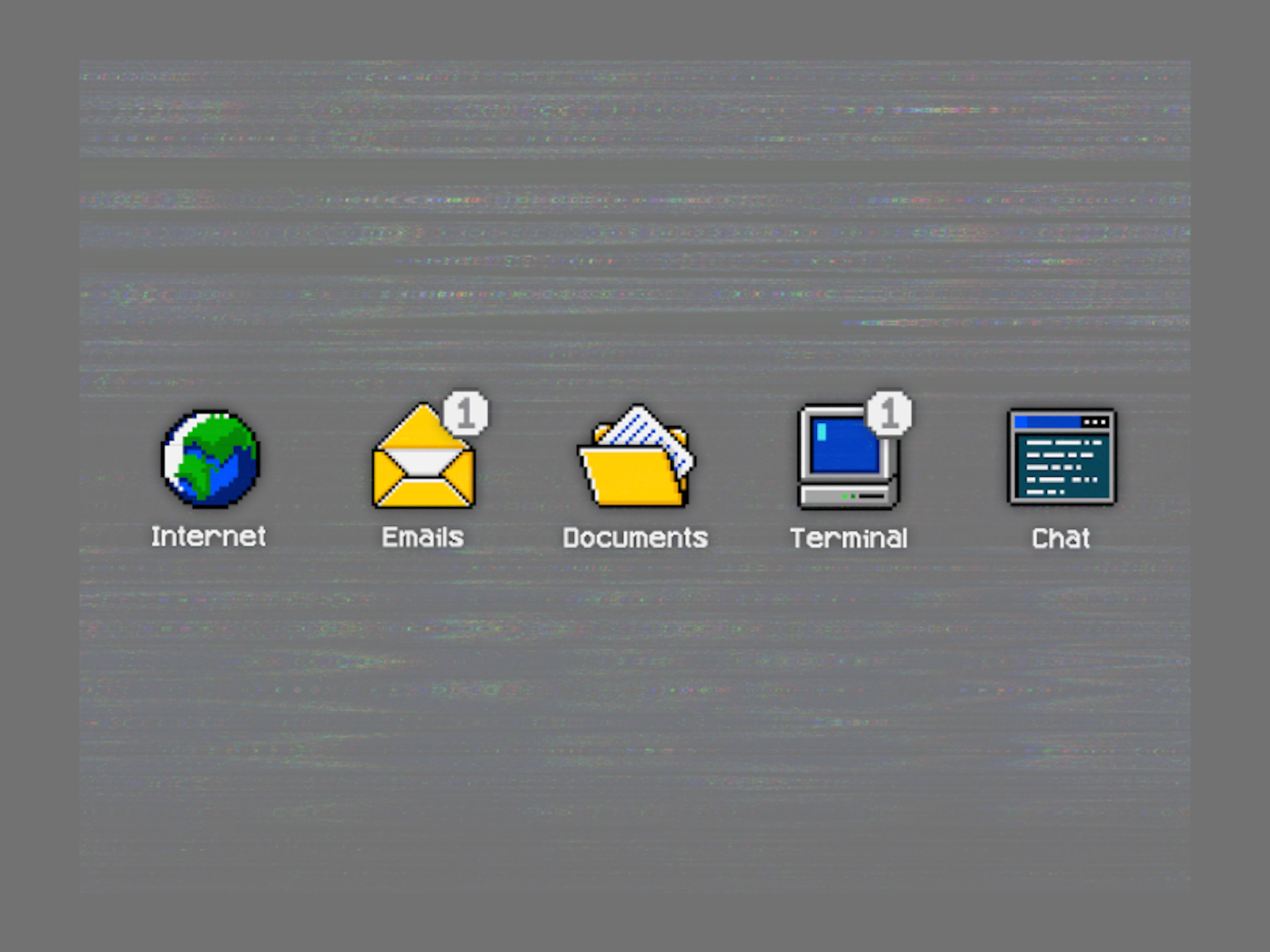Screen dimensions: 1270x952
Task: Select the "Internet" label text
Action: 209,537
